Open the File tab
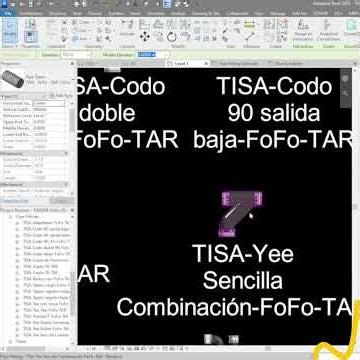 tap(7, 13)
